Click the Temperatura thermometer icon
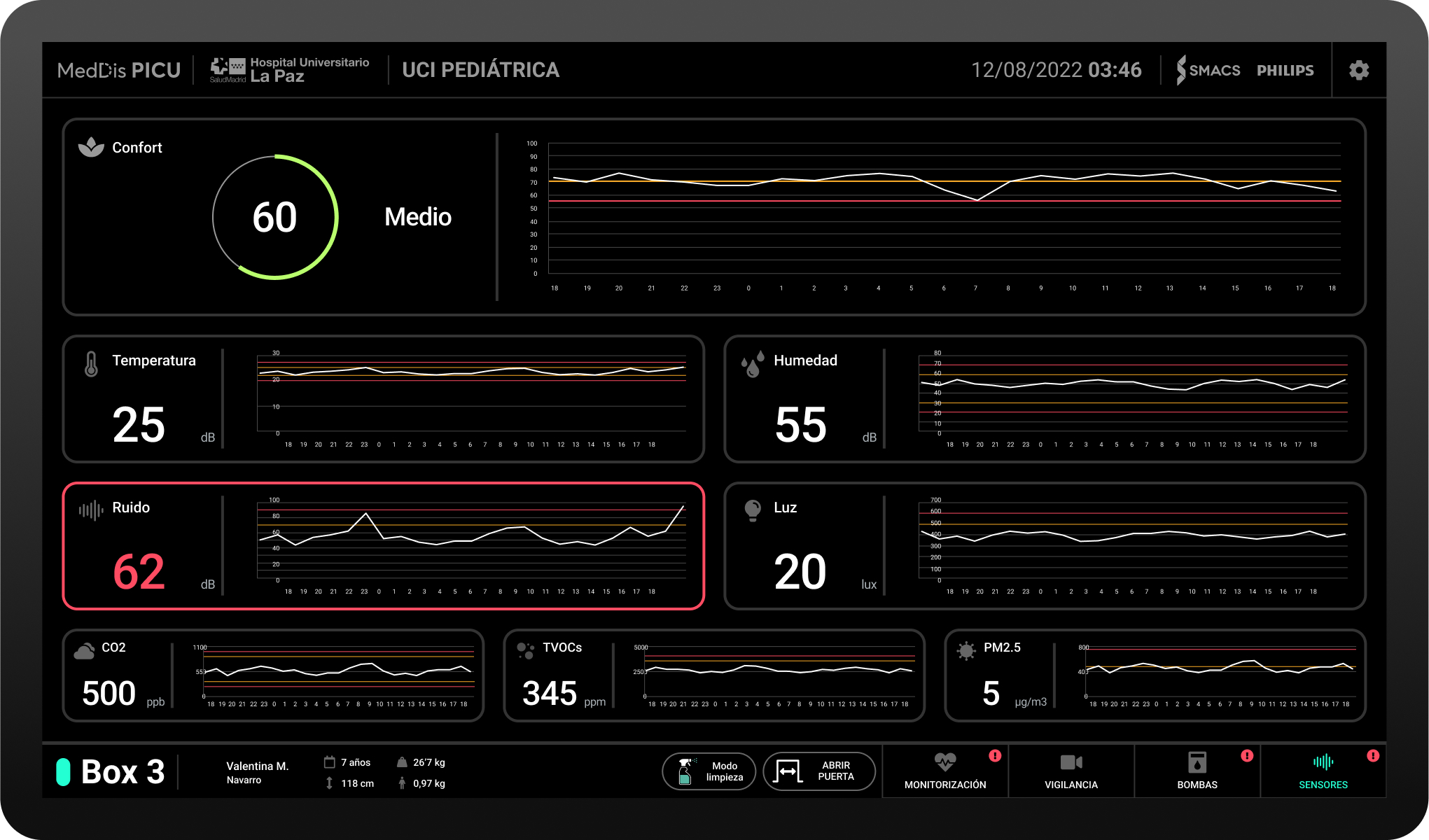 point(91,364)
